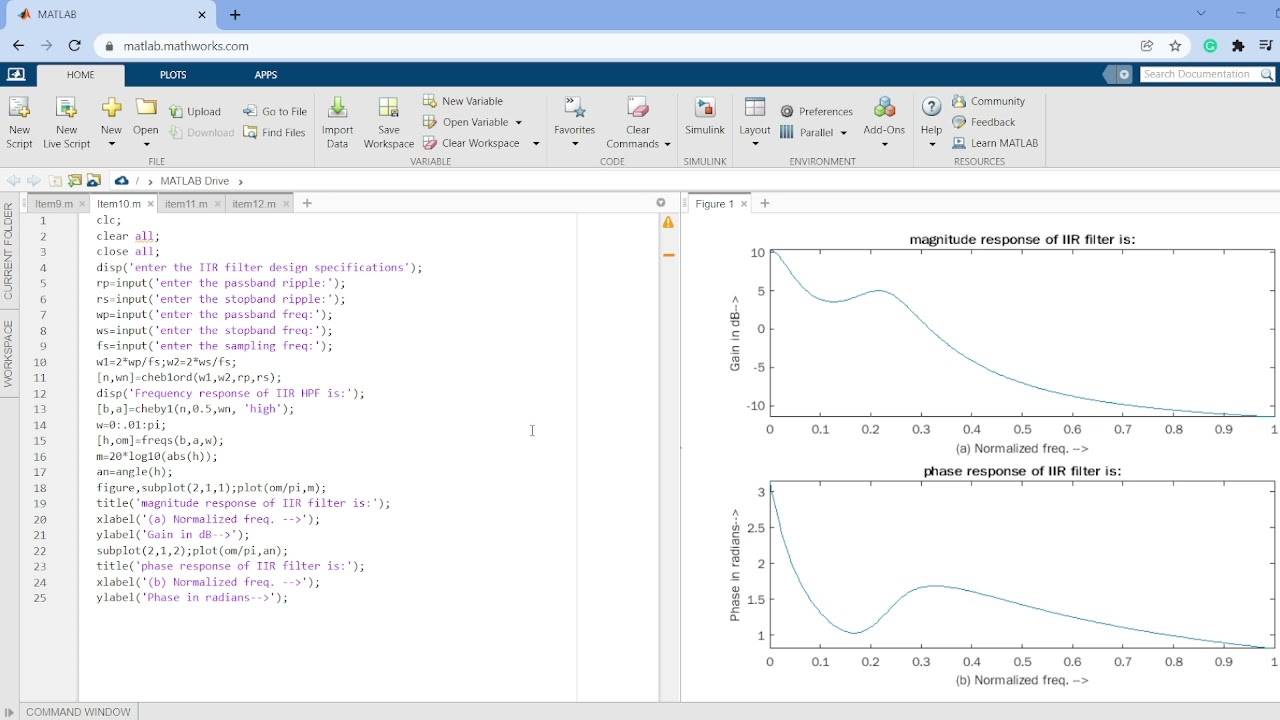Screen dimensions: 1280x720
Task: Navigate back in folder history
Action: point(13,181)
